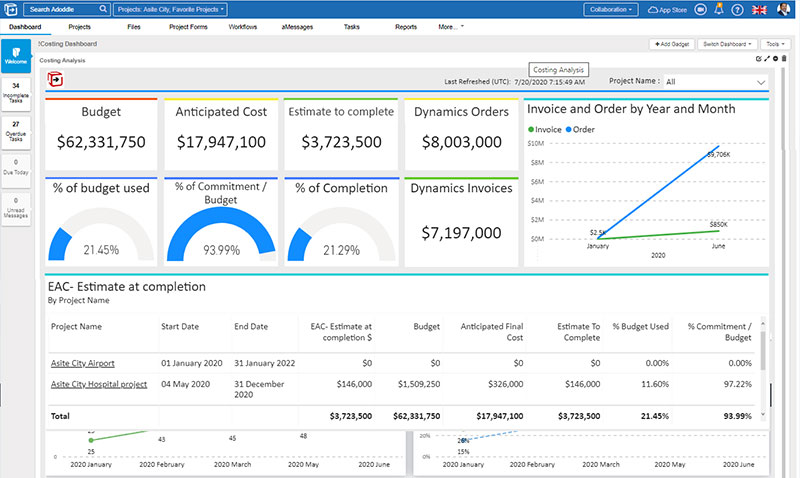Open the notifications bell
The width and height of the screenshot is (800, 478).
pyautogui.click(x=719, y=10)
